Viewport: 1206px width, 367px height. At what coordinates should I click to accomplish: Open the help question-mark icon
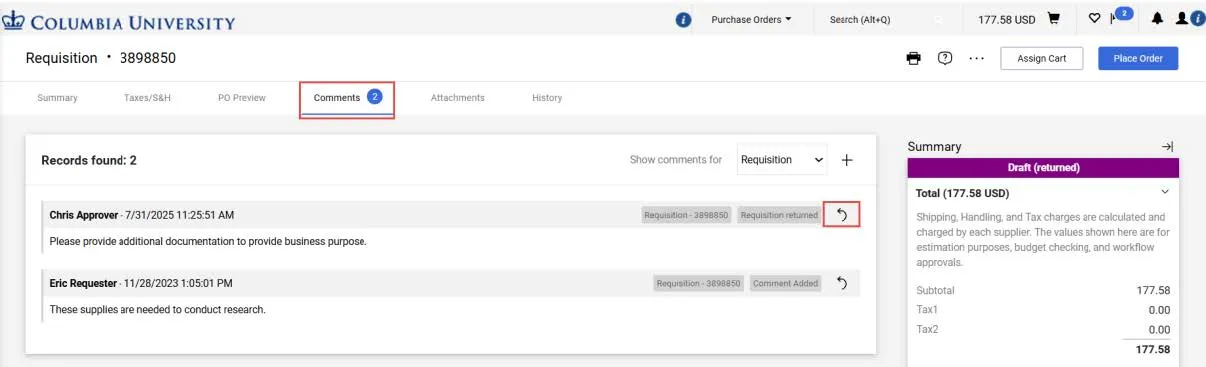tap(944, 58)
